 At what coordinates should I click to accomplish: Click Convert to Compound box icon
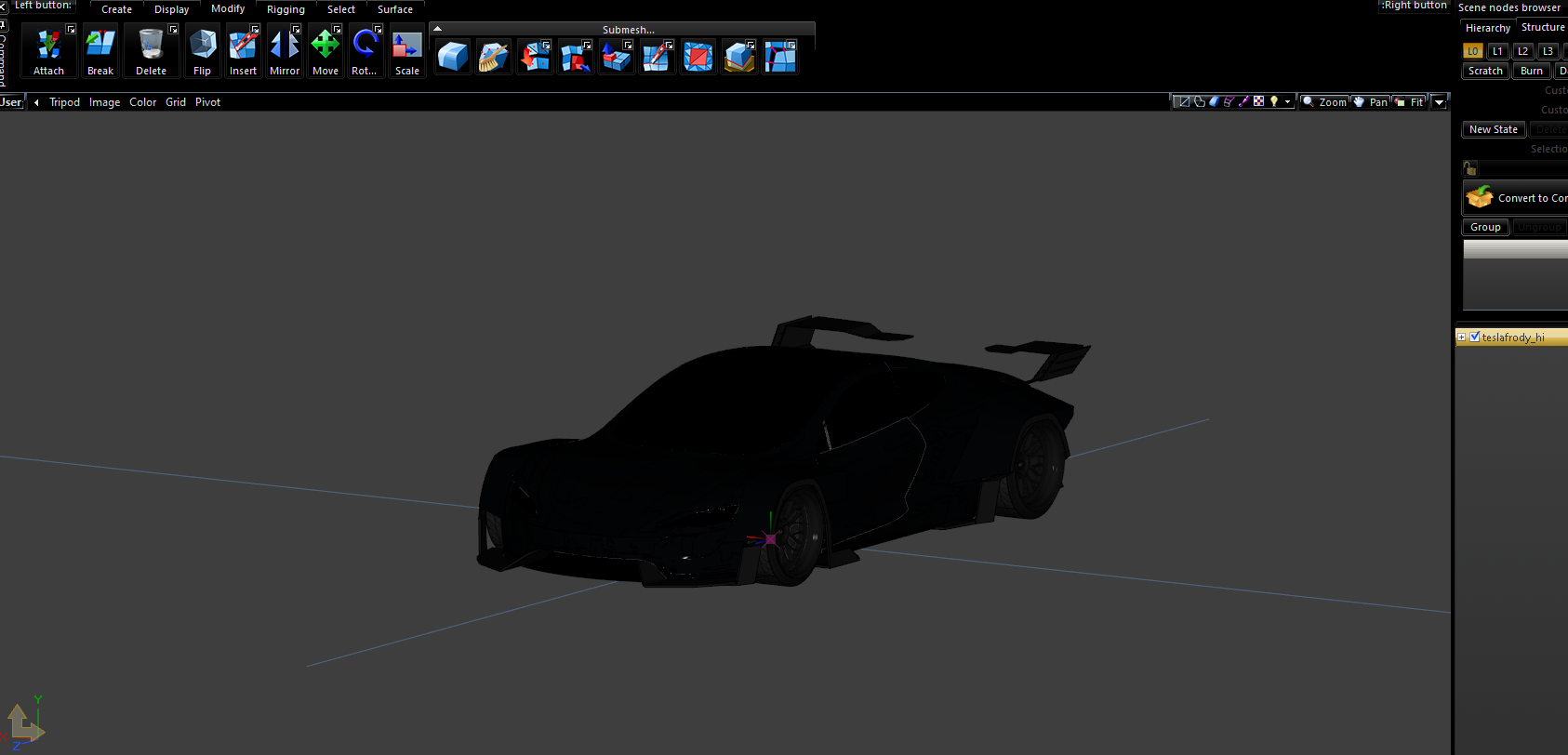click(1480, 197)
